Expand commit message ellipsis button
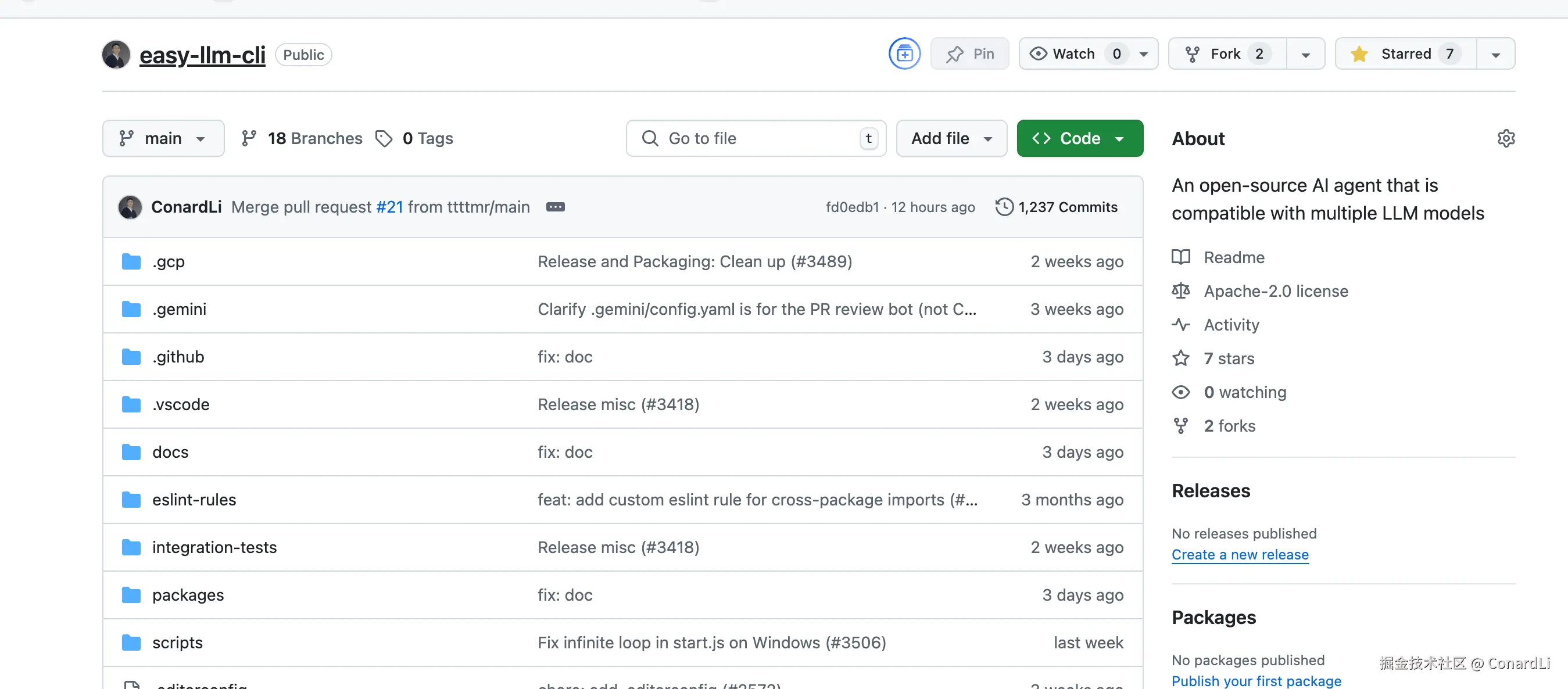Screen dimensions: 1568x689 [x=554, y=207]
